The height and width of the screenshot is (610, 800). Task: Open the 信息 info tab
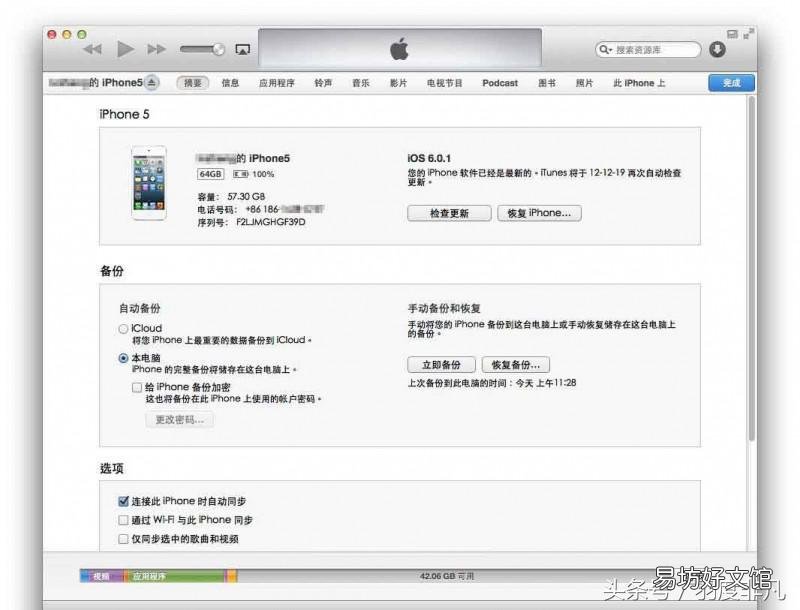(230, 83)
